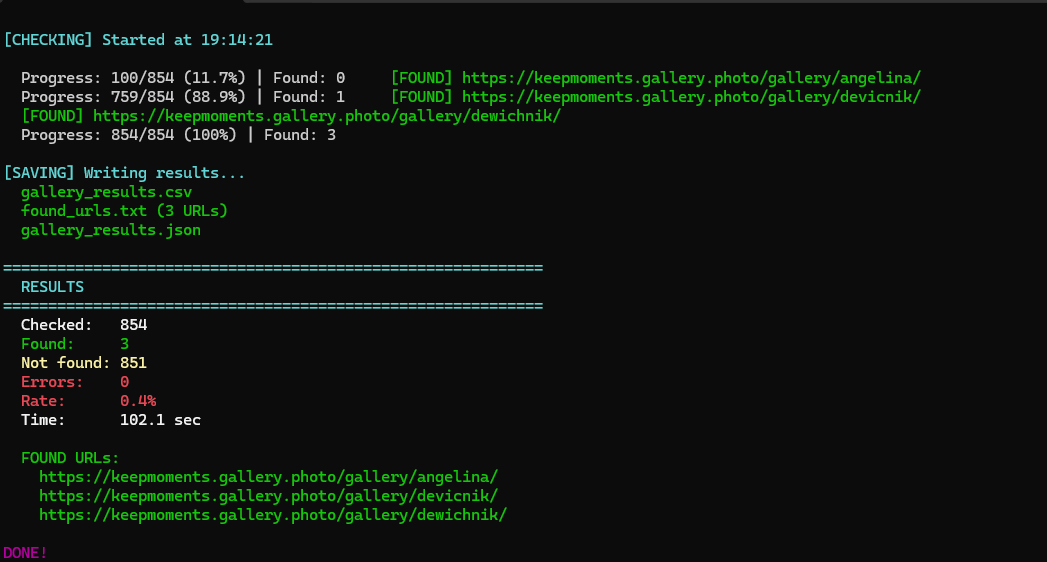Screen dimensions: 1047x562
Task: Click the green Found: 3 value
Action: tap(124, 344)
